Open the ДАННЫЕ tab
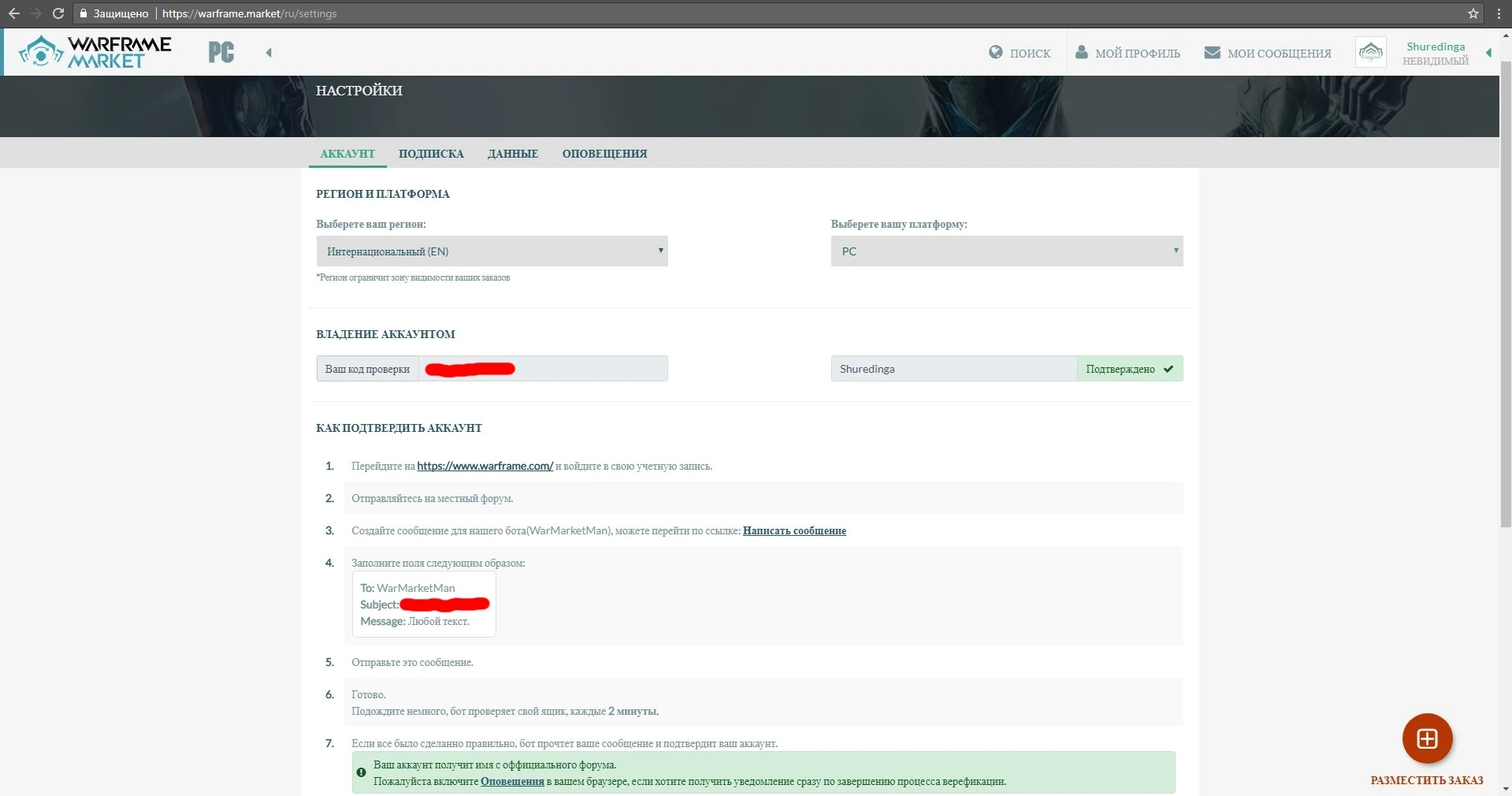The width and height of the screenshot is (1512, 796). tap(513, 154)
